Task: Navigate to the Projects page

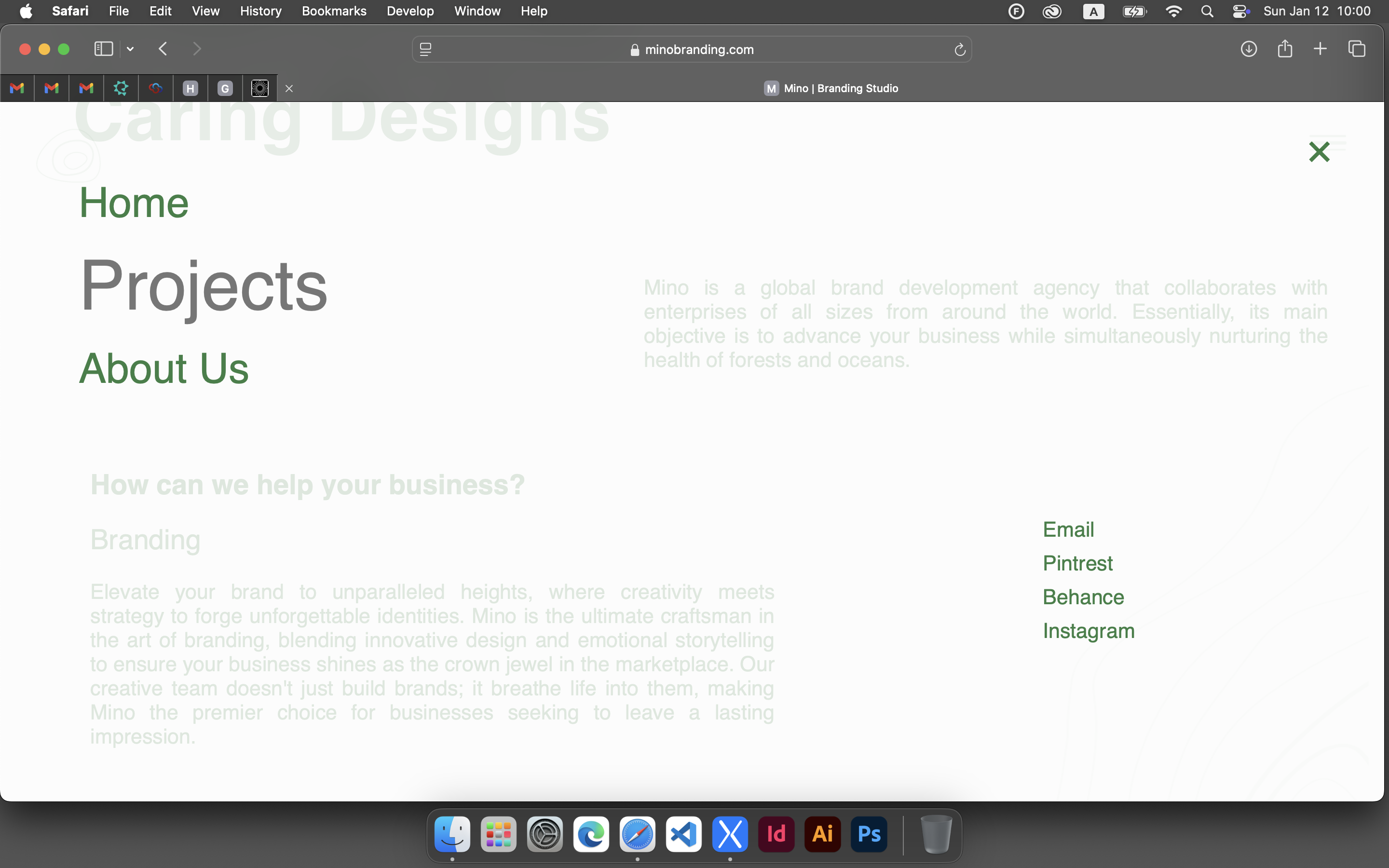Action: (203, 285)
